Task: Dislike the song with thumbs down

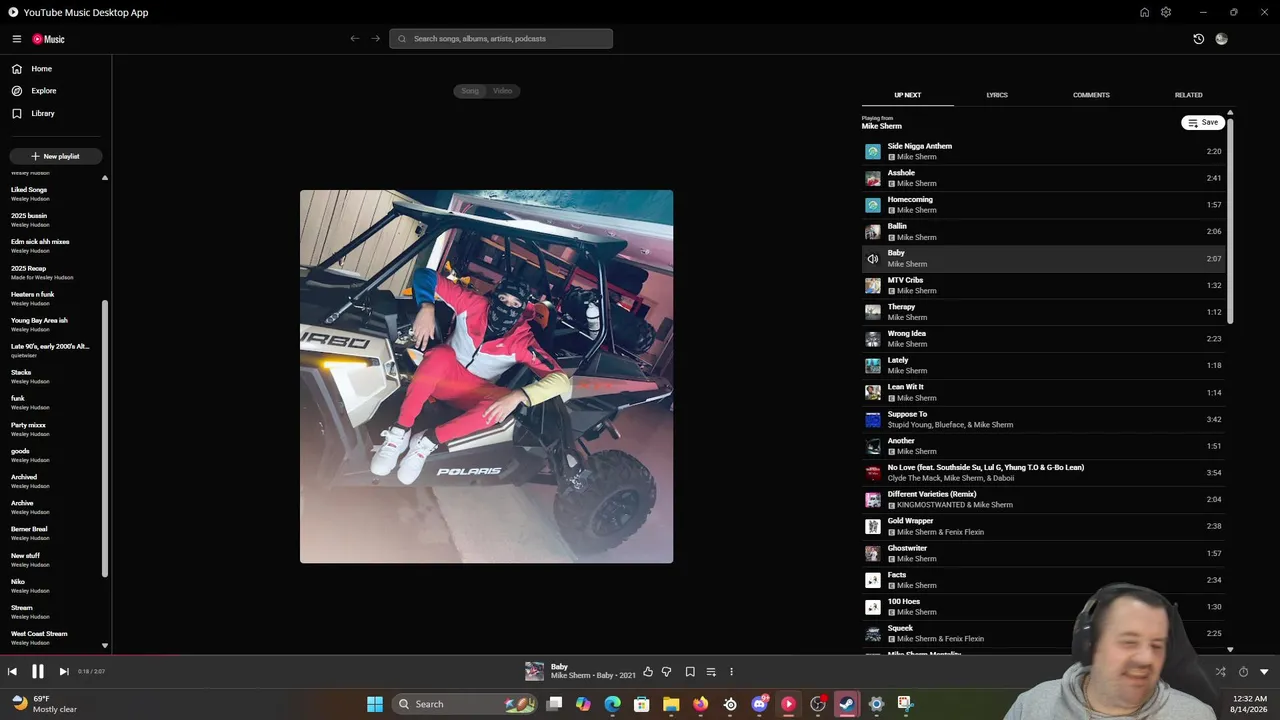Action: click(666, 672)
